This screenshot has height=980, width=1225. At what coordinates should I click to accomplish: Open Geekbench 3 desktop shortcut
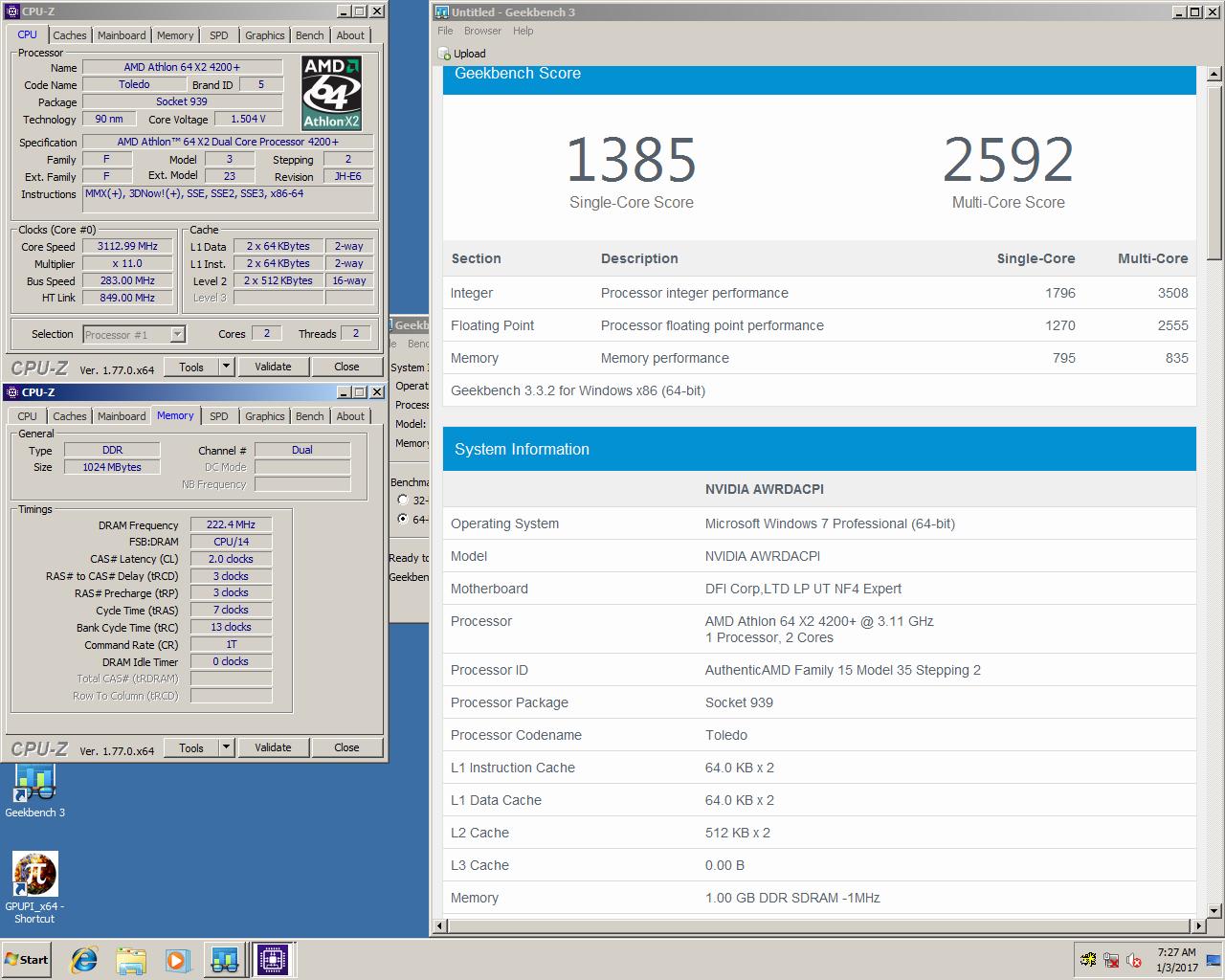point(35,790)
